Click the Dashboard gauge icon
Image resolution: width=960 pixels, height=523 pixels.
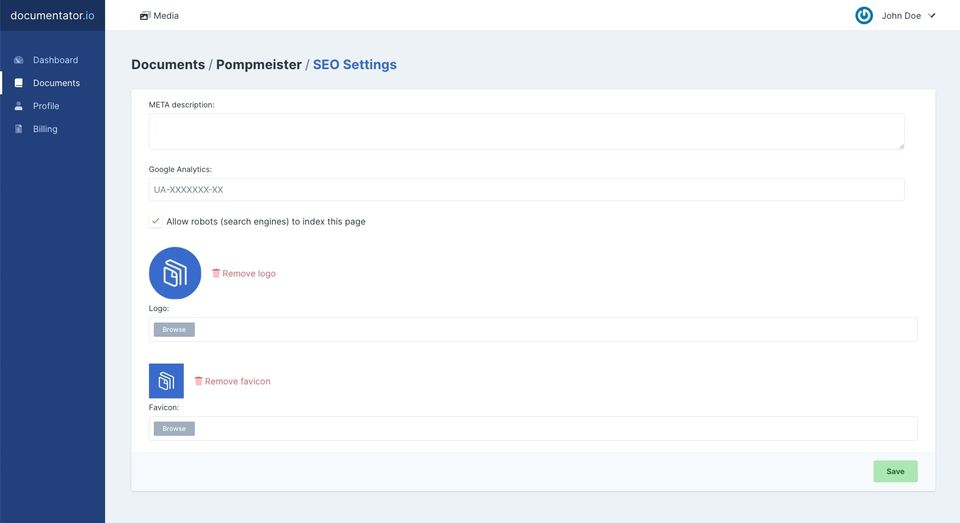point(19,60)
